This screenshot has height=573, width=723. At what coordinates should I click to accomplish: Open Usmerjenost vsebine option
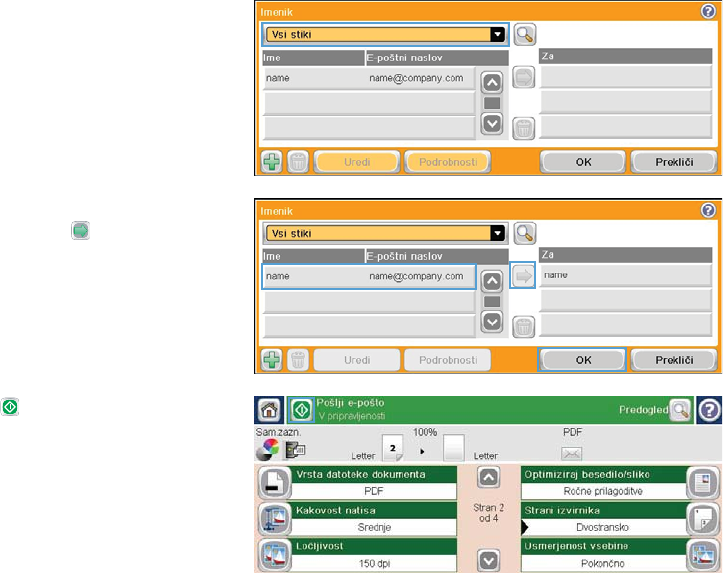tap(620, 555)
